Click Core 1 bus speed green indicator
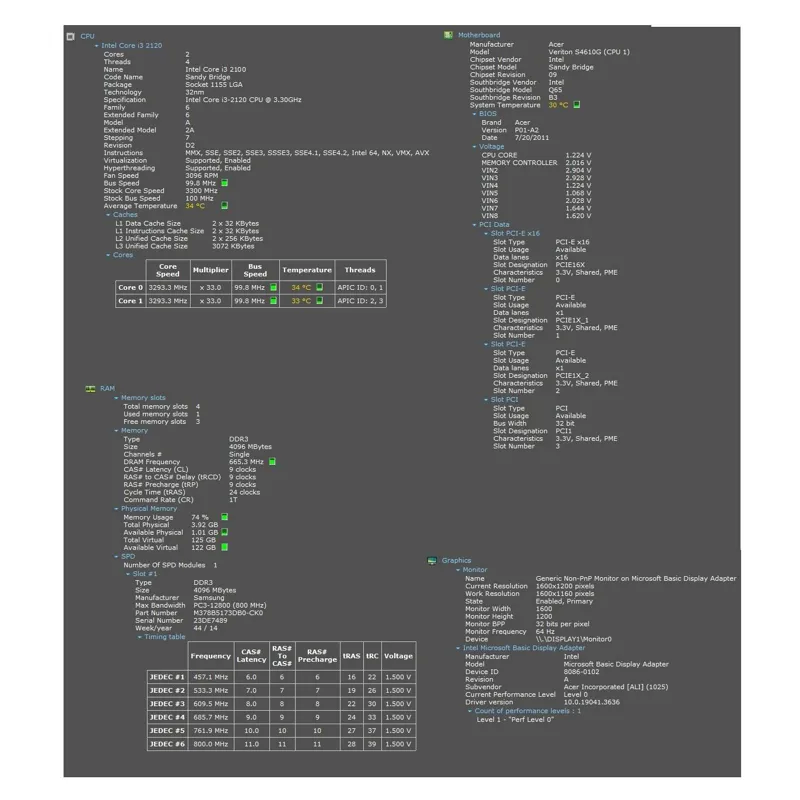The image size is (800, 800). click(x=273, y=301)
